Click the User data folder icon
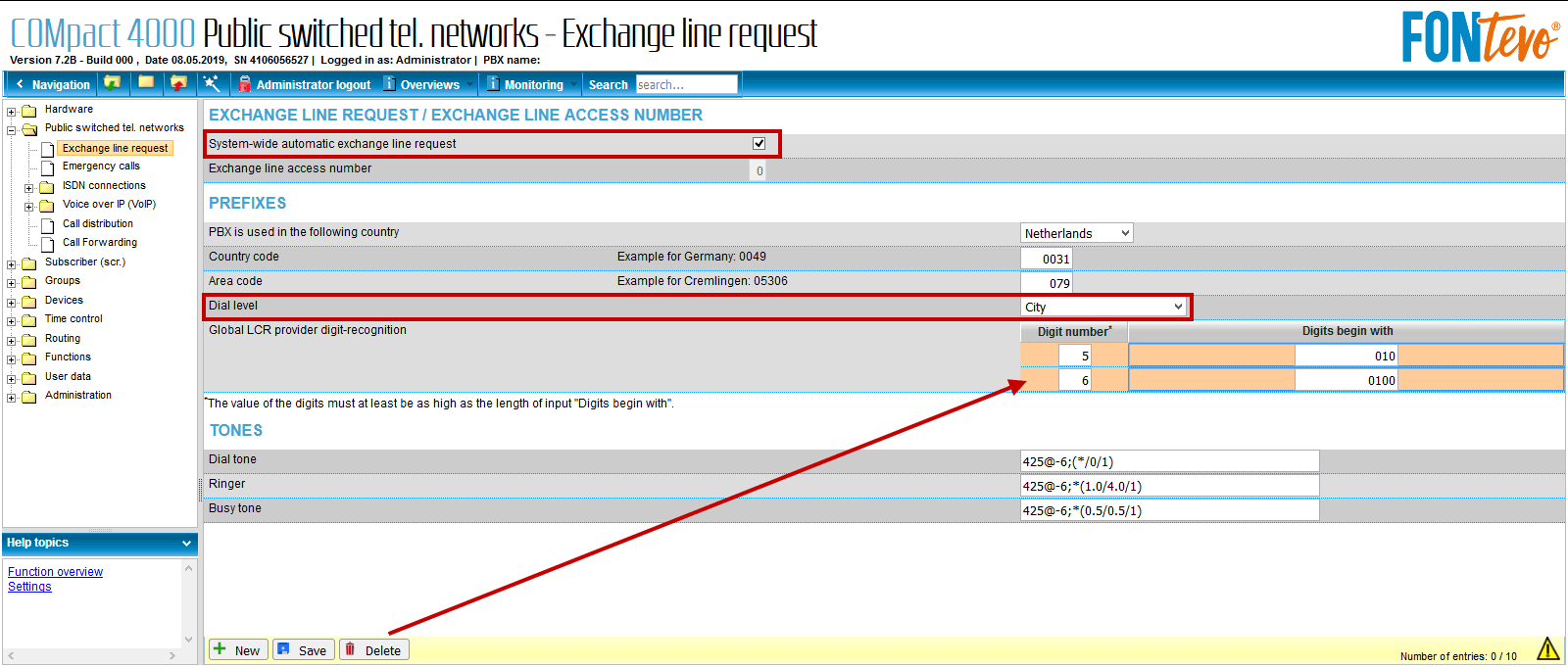The height and width of the screenshot is (667, 1568). click(x=29, y=378)
